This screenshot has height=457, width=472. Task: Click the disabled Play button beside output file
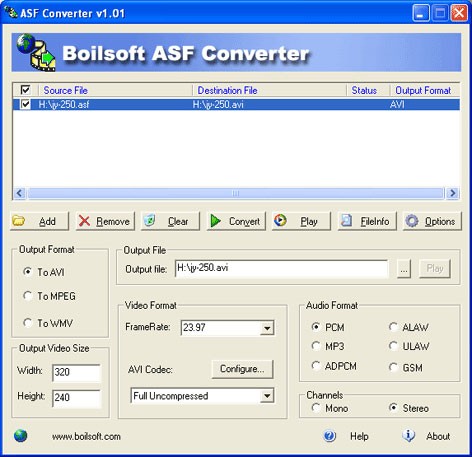pos(435,268)
